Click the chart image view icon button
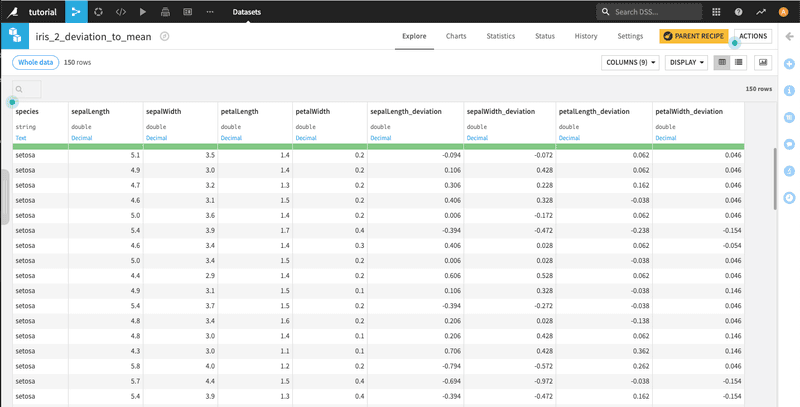This screenshot has height=407, width=800. pos(763,62)
